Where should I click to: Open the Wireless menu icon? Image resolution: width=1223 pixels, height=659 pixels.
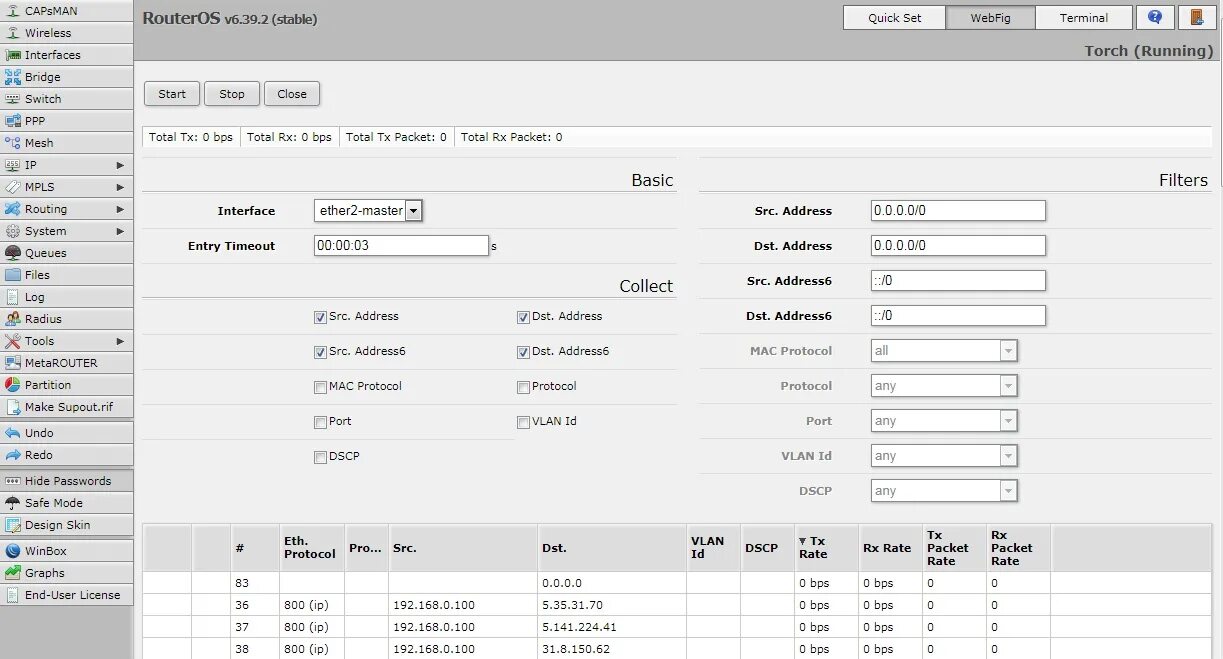pos(13,33)
